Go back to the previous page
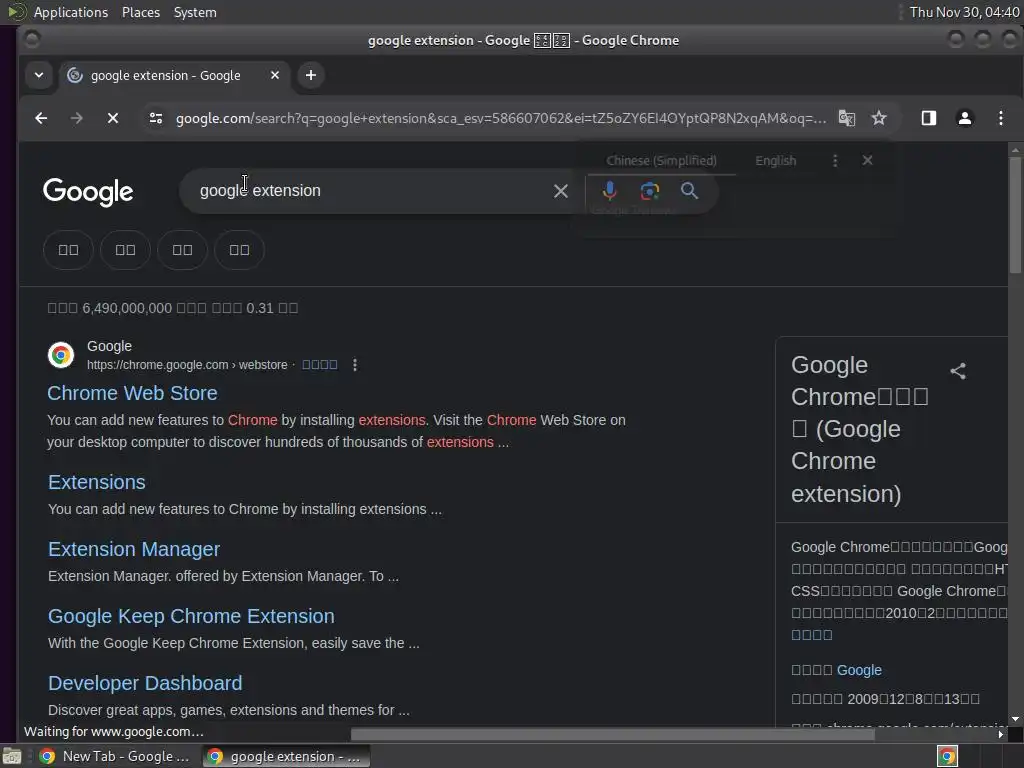This screenshot has height=768, width=1024. (x=41, y=118)
